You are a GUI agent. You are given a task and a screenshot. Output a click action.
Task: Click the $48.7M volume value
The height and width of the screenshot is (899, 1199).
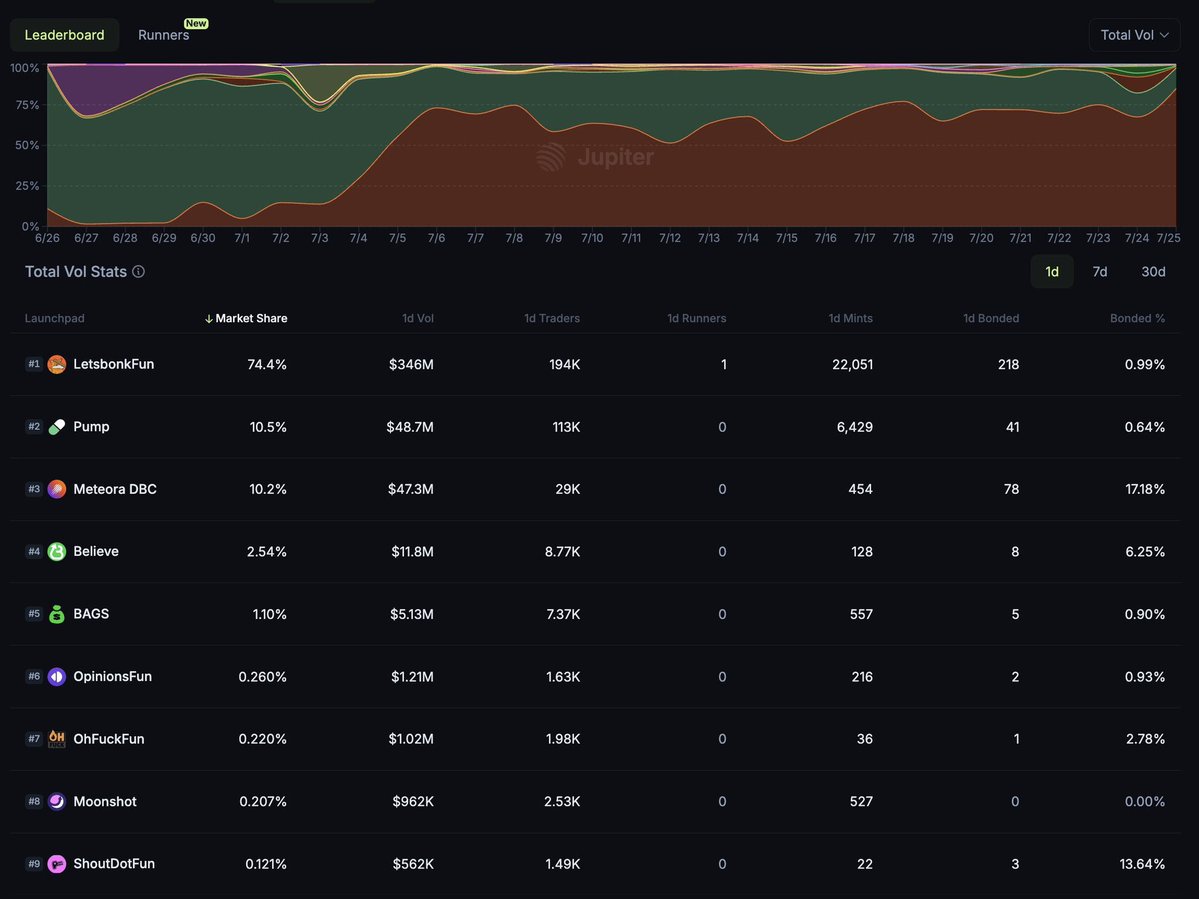tap(410, 427)
